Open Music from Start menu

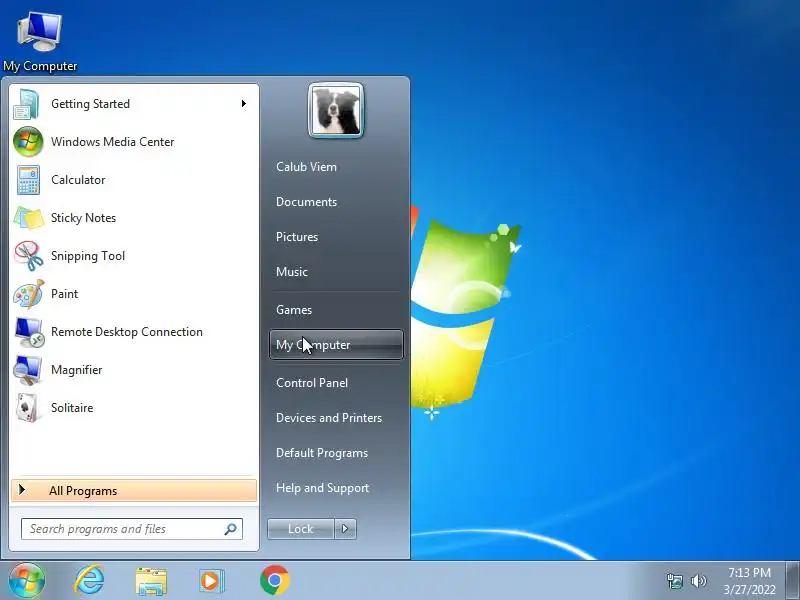point(292,272)
